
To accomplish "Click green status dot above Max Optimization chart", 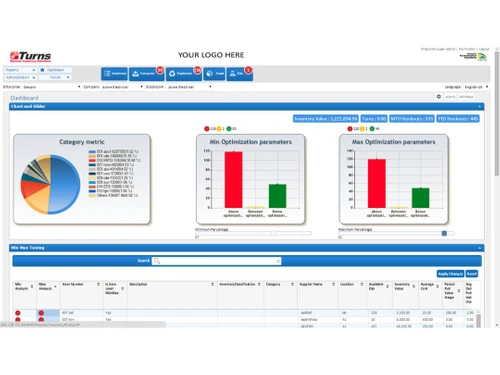I will 372,129.
